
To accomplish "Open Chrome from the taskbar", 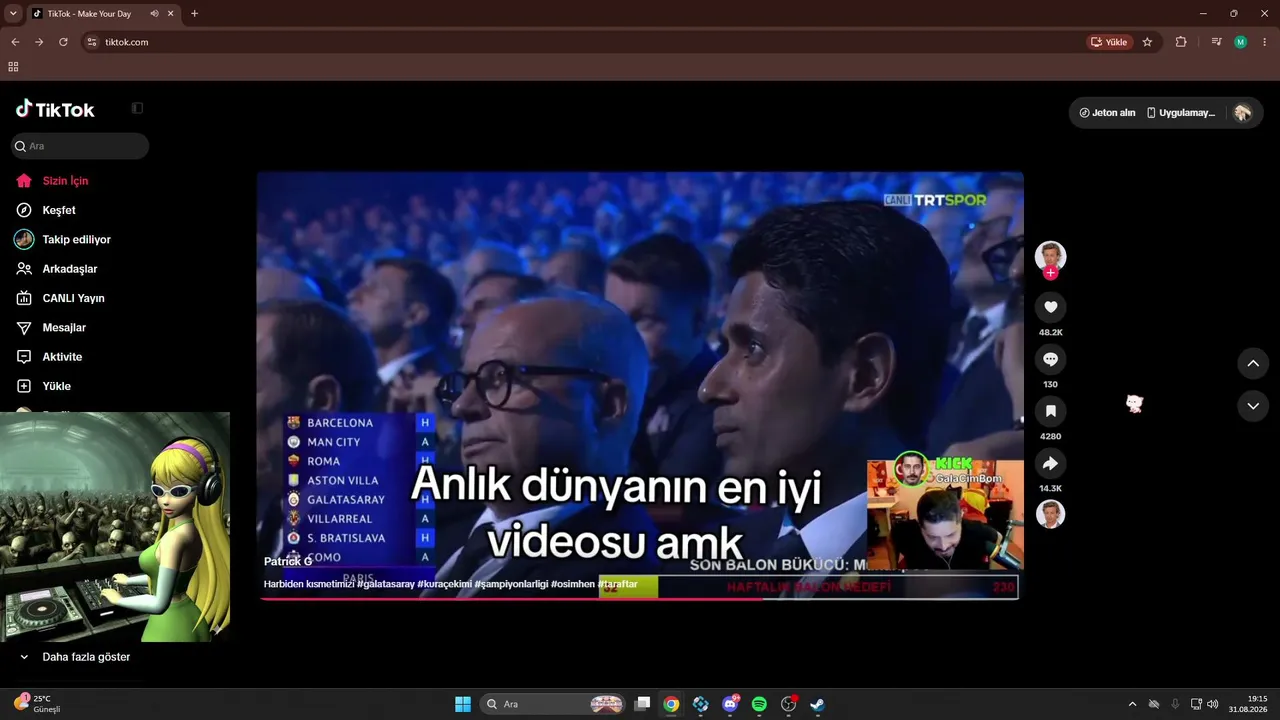I will tap(671, 704).
